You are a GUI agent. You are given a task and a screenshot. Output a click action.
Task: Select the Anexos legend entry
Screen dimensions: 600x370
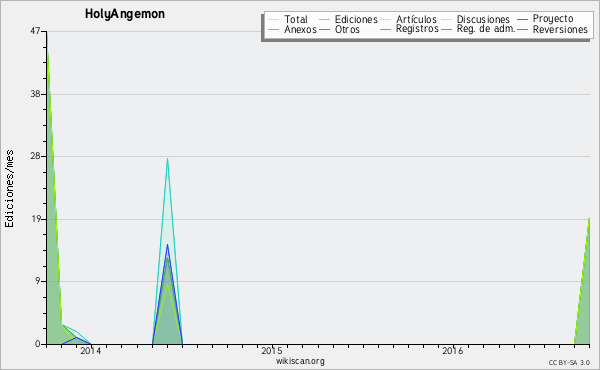[300, 29]
